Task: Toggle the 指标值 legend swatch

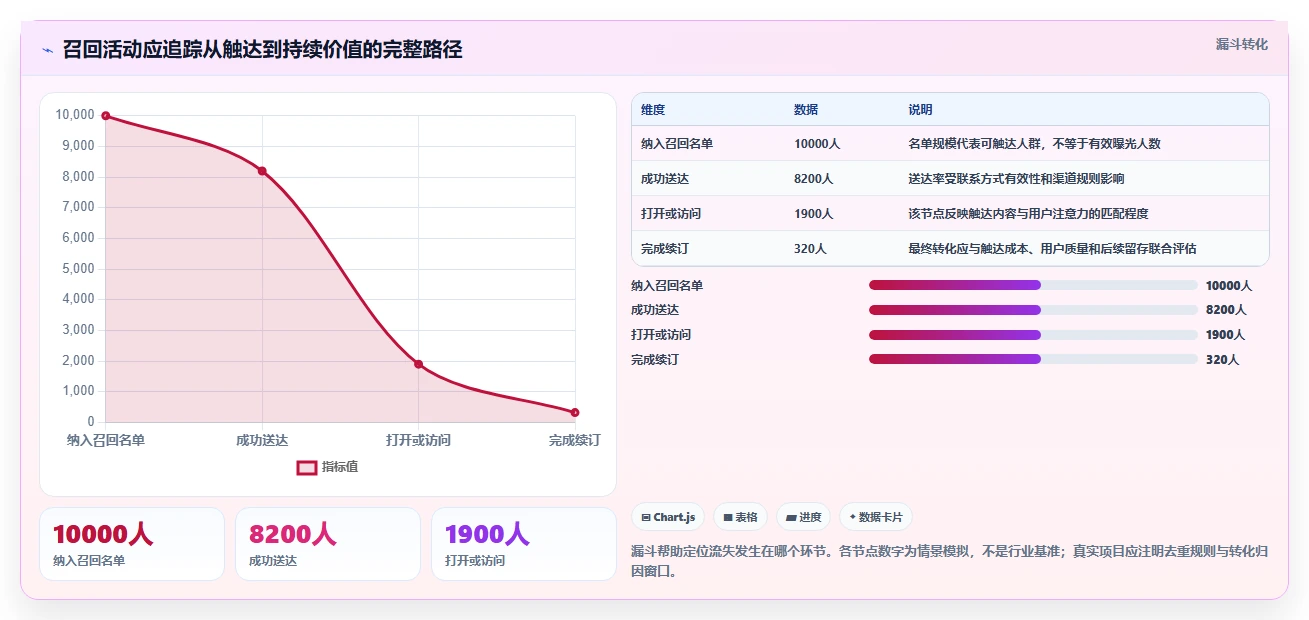Action: click(x=307, y=467)
